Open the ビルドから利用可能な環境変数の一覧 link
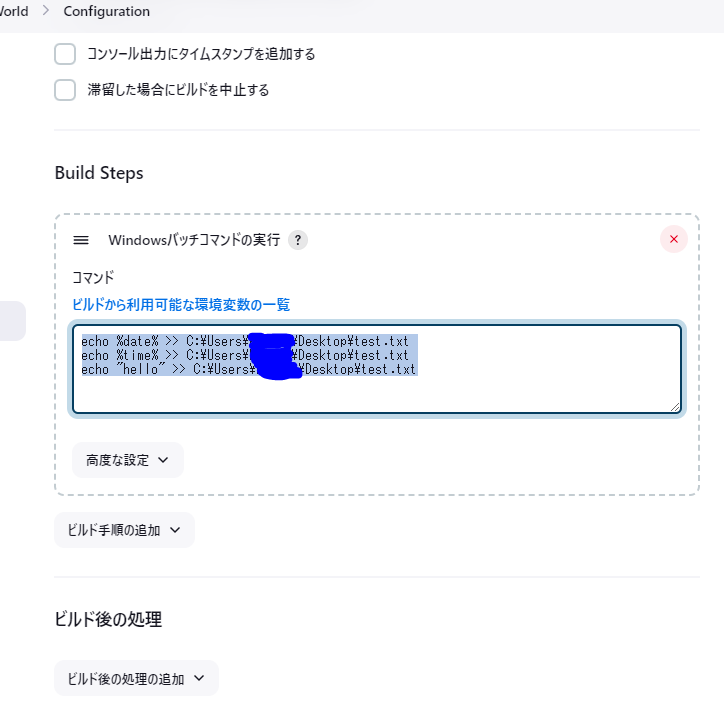Screen dimensions: 724x714 point(181,304)
